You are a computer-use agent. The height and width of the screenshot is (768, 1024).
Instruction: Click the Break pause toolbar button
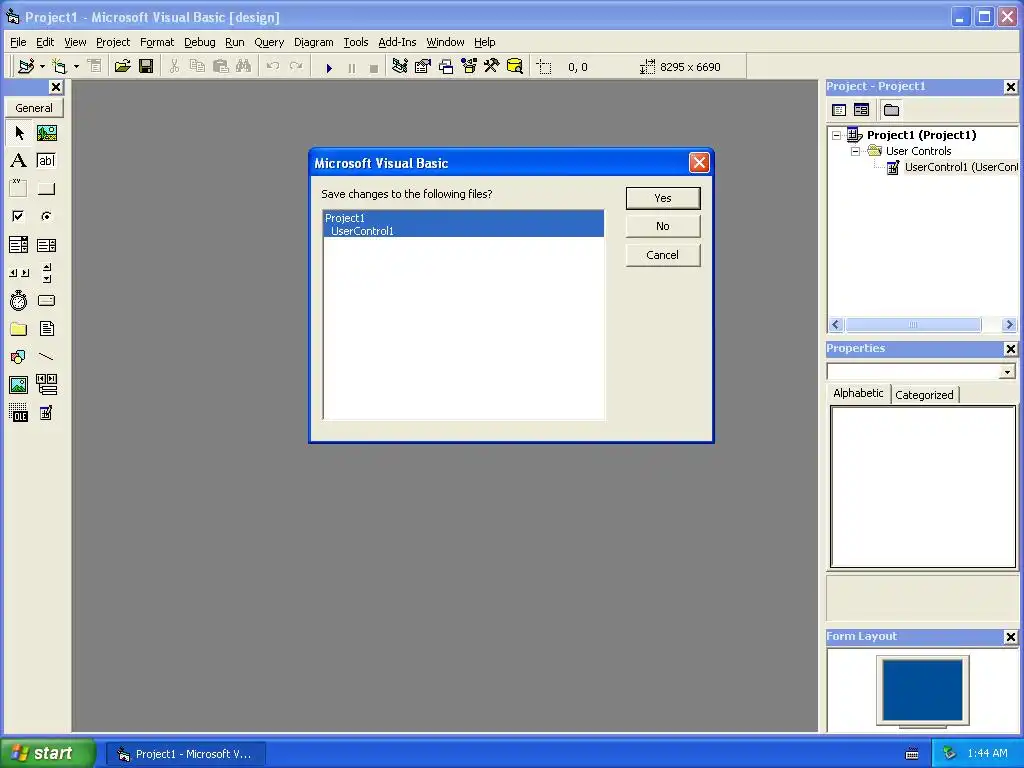tap(352, 67)
